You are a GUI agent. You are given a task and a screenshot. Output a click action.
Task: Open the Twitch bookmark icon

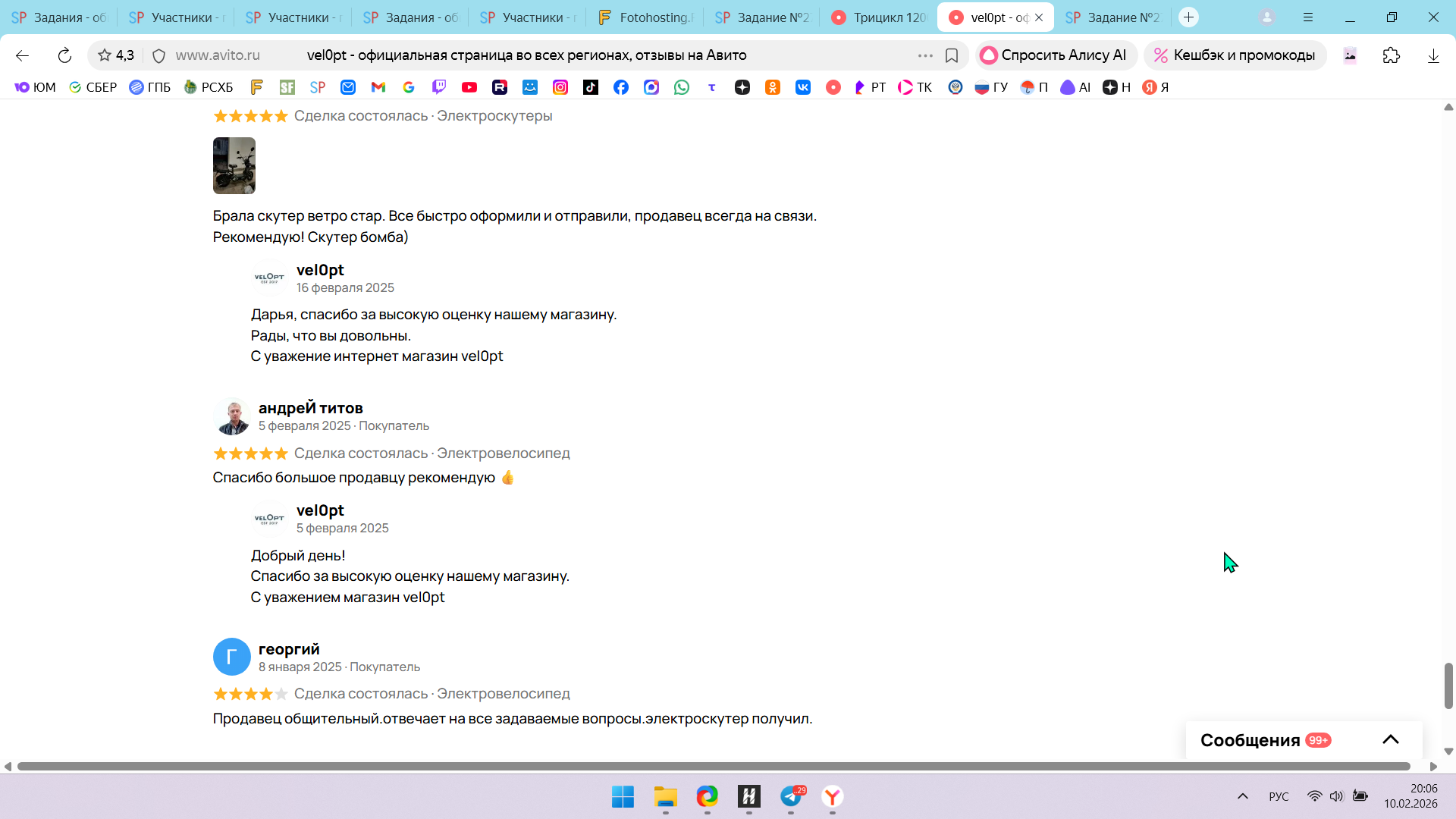pyautogui.click(x=439, y=87)
